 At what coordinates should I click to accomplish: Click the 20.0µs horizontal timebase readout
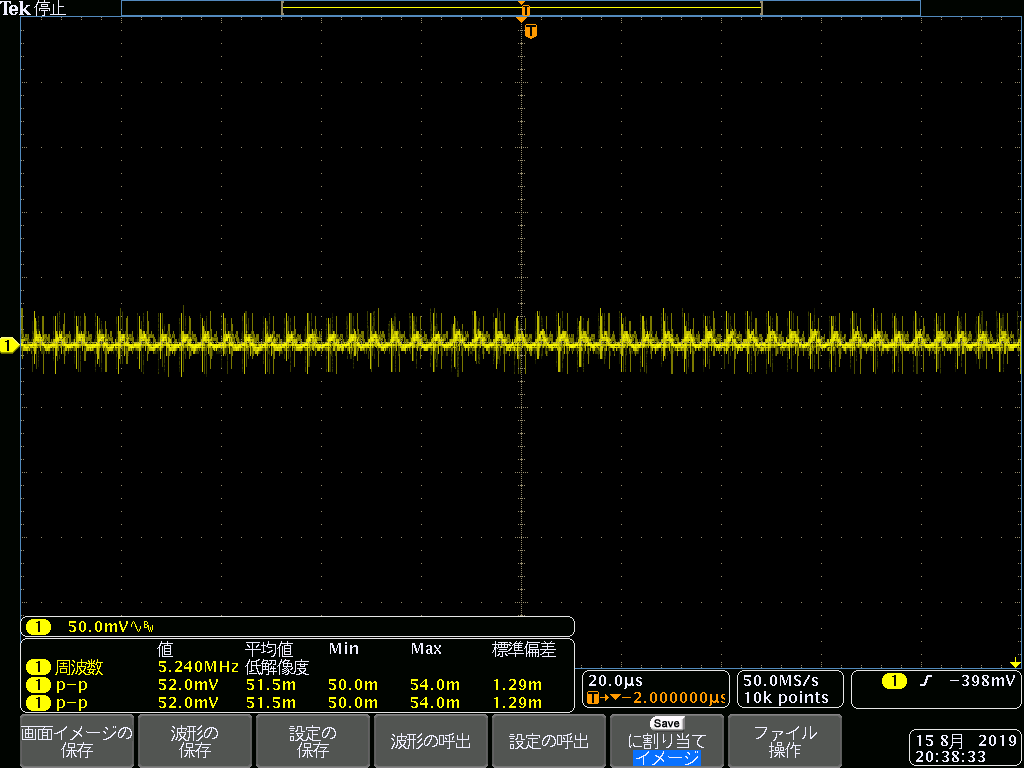click(615, 681)
